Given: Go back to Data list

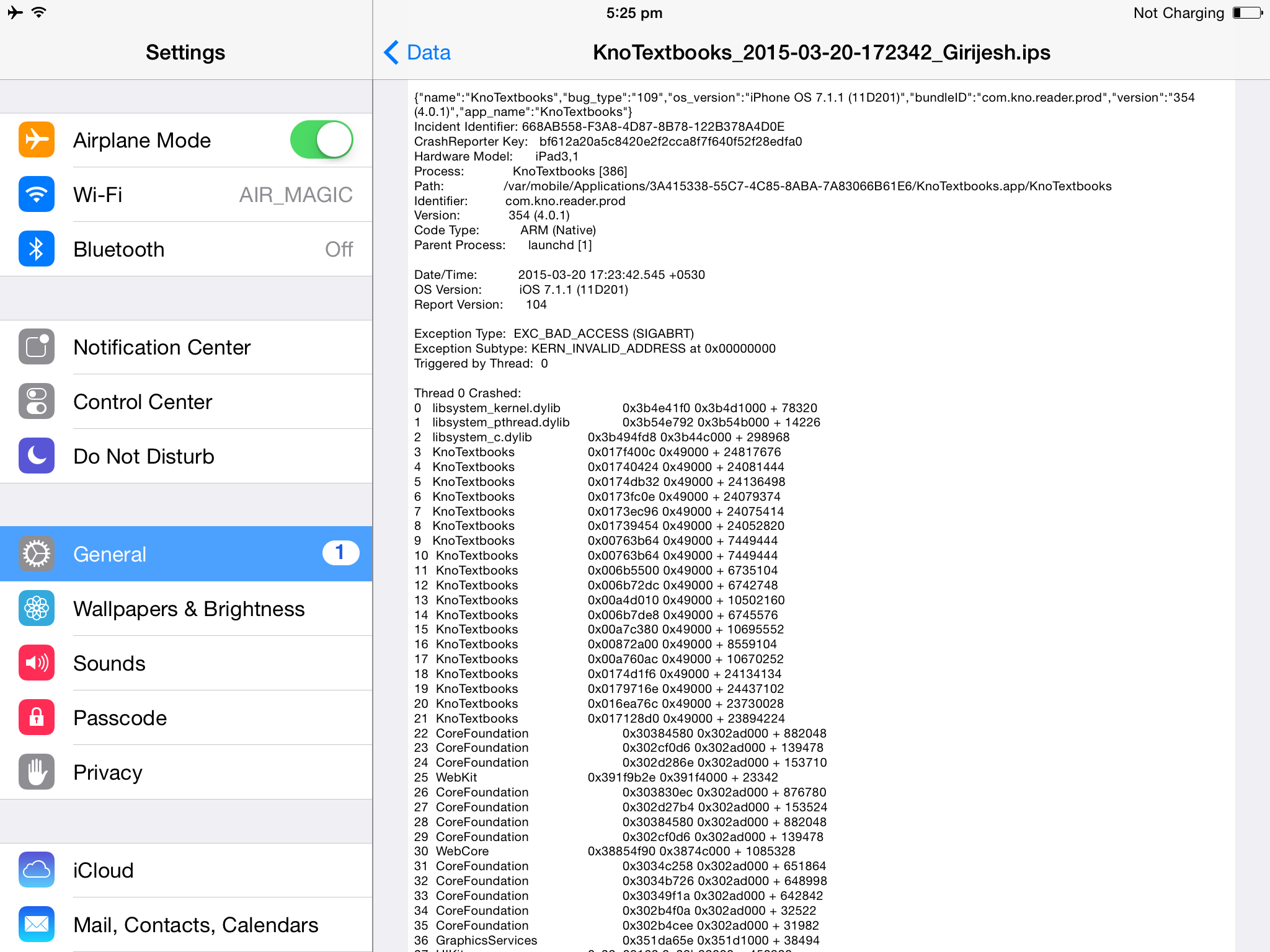Looking at the screenshot, I should coord(417,53).
